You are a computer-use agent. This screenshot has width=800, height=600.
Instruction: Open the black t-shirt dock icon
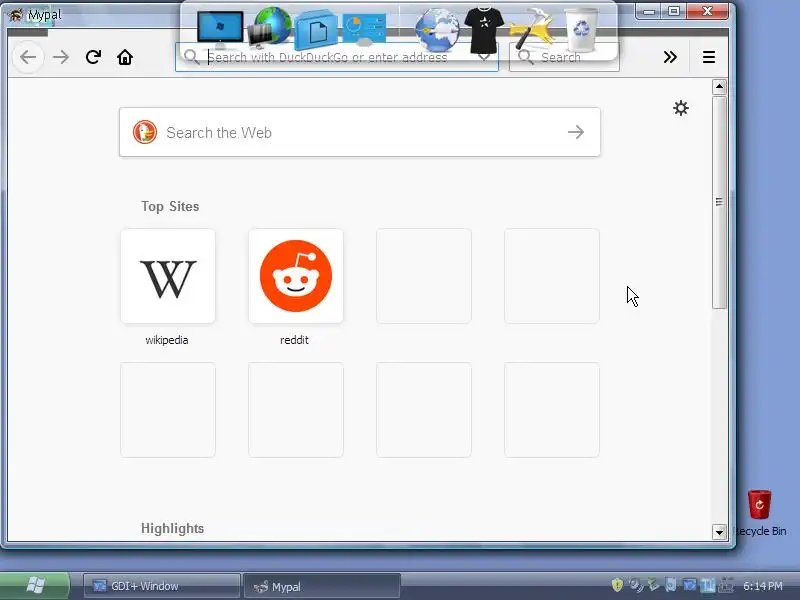tap(484, 30)
